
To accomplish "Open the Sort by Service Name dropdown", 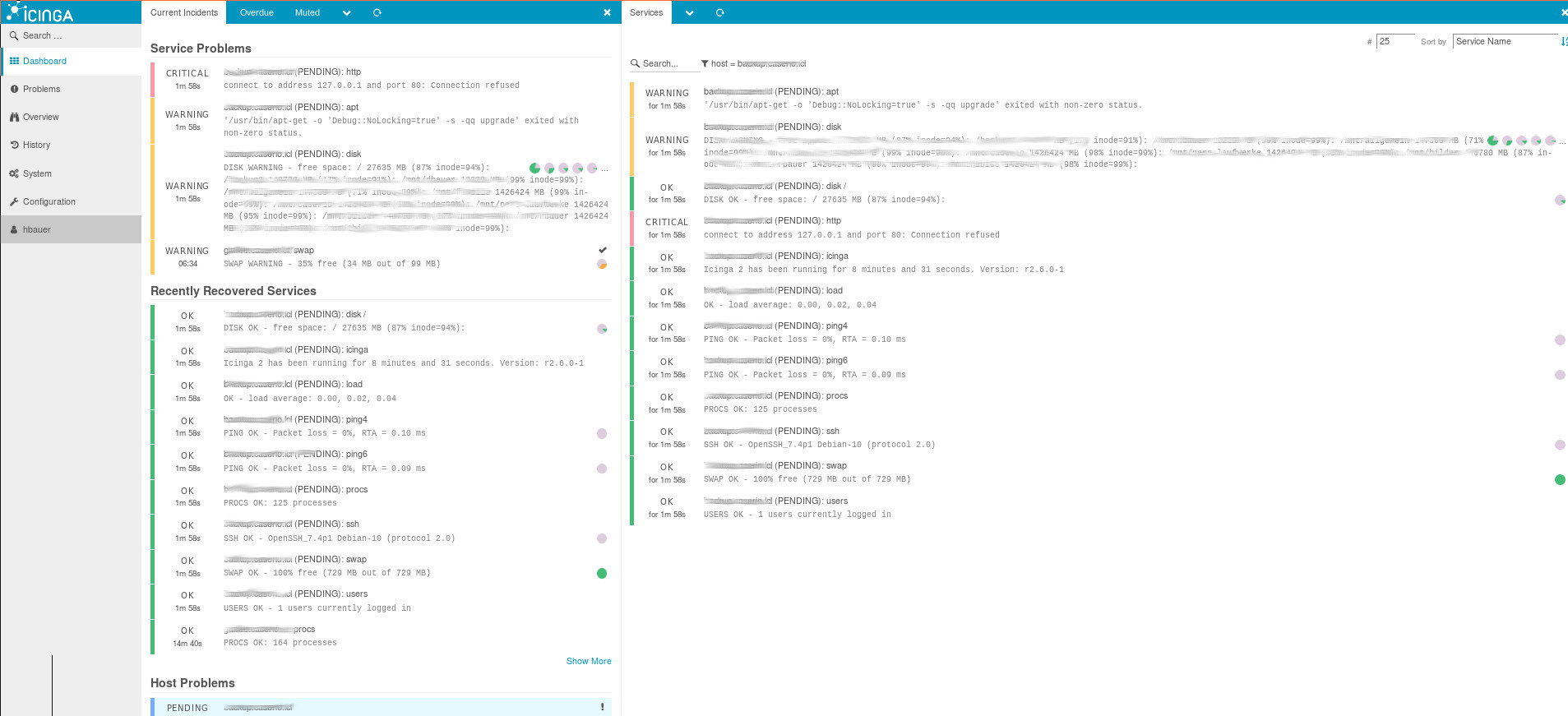I will pyautogui.click(x=1504, y=41).
